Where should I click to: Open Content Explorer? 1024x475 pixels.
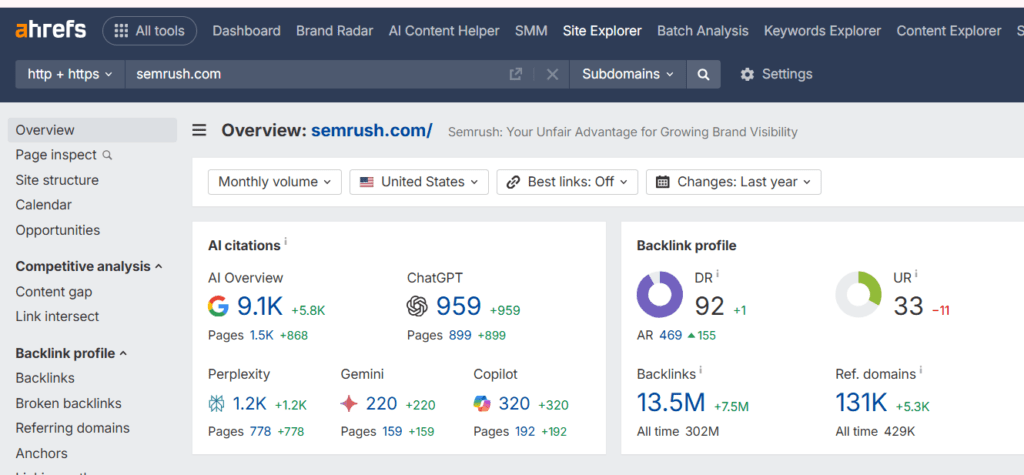948,31
